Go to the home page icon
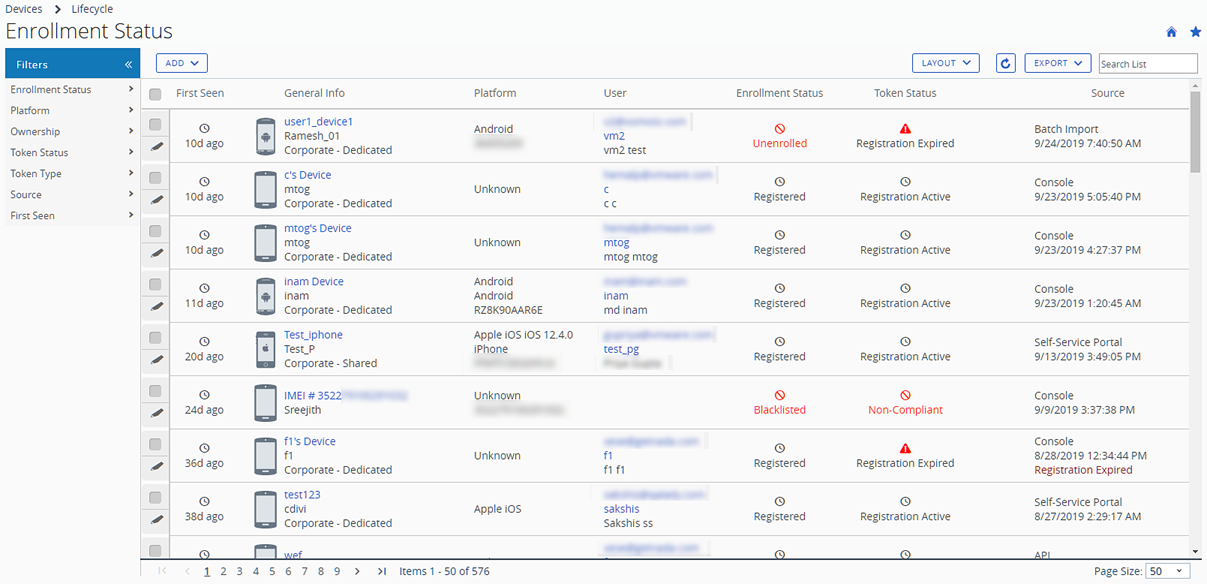 pos(1172,32)
